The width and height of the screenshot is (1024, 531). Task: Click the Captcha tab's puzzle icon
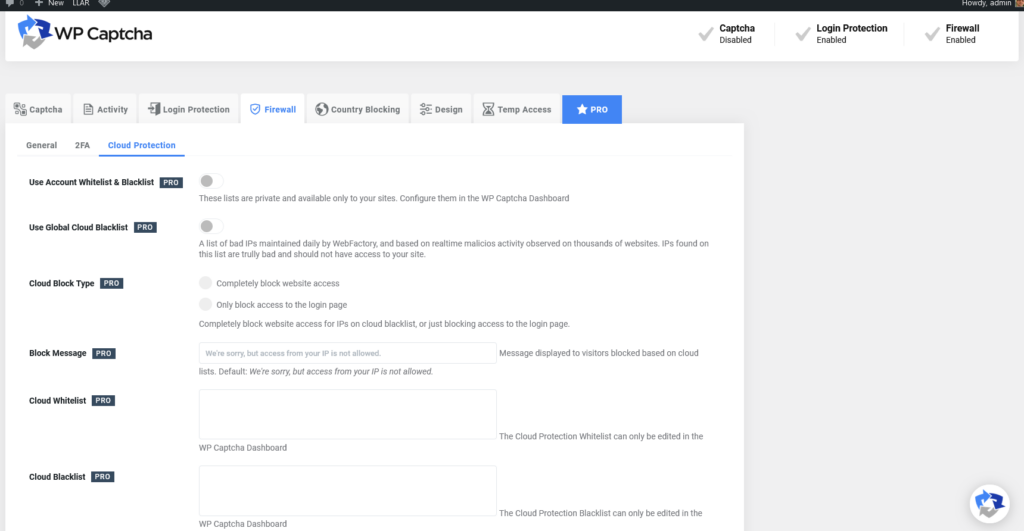point(20,109)
